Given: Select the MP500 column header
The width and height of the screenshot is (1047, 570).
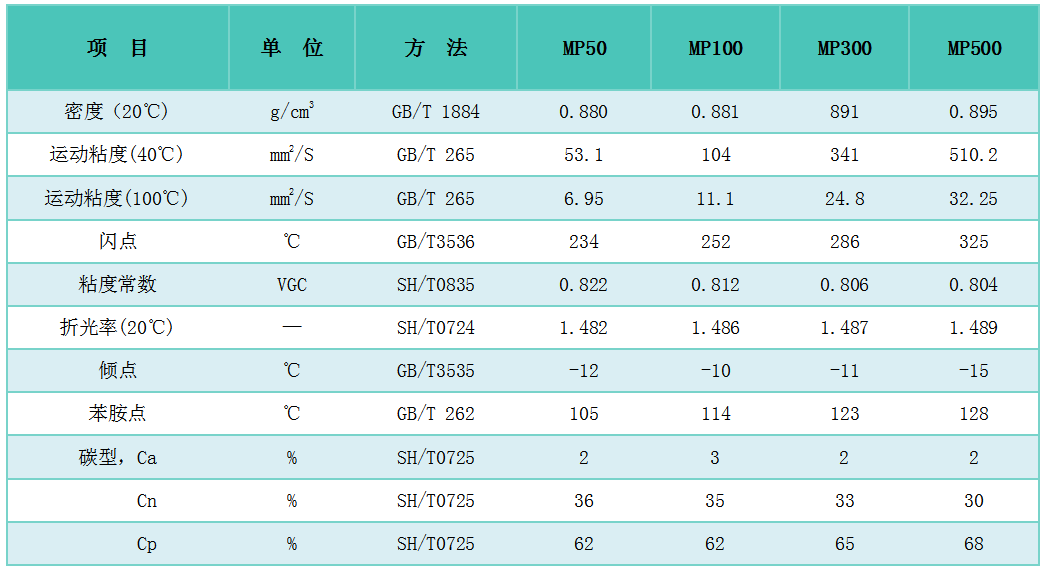Looking at the screenshot, I should point(974,49).
